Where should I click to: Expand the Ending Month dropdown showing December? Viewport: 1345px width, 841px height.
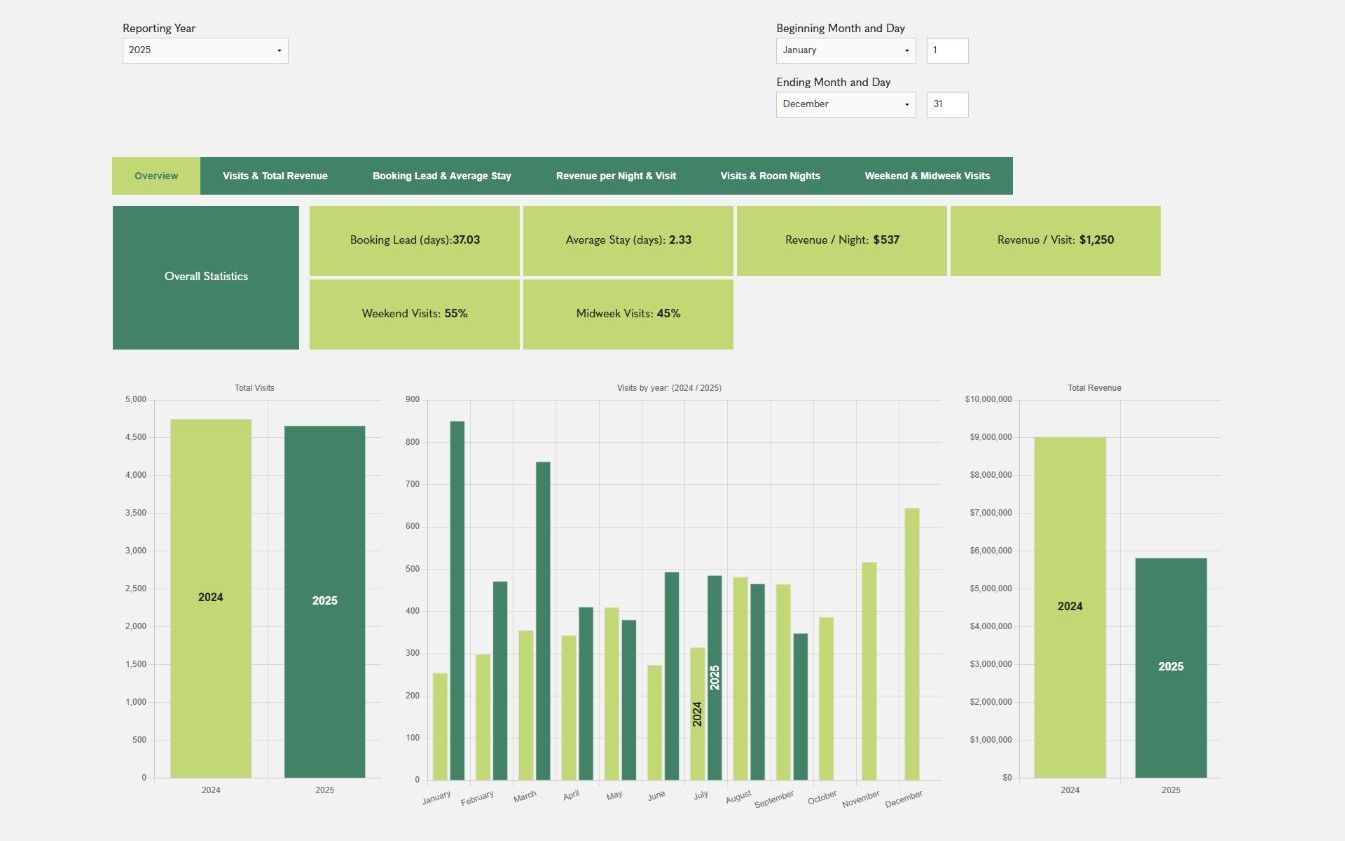[845, 104]
